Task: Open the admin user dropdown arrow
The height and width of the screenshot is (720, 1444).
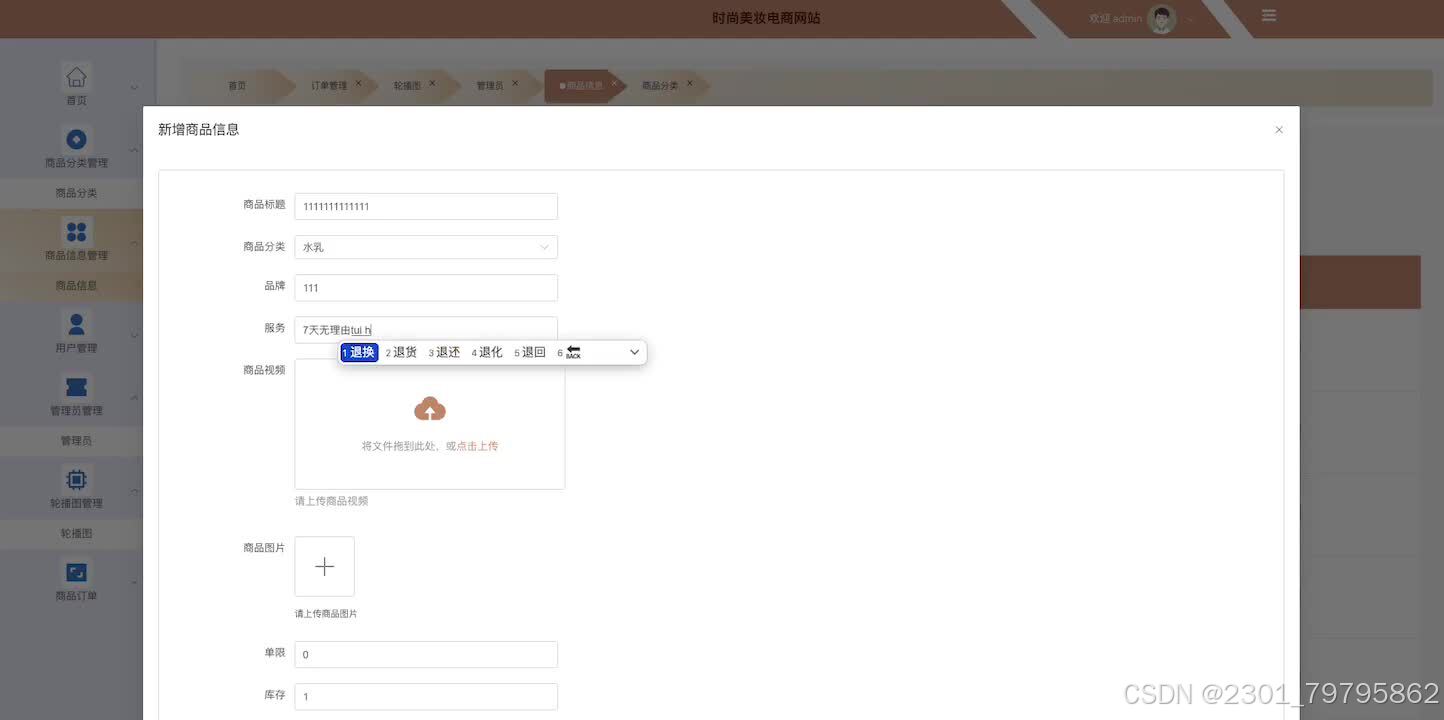Action: [1190, 19]
